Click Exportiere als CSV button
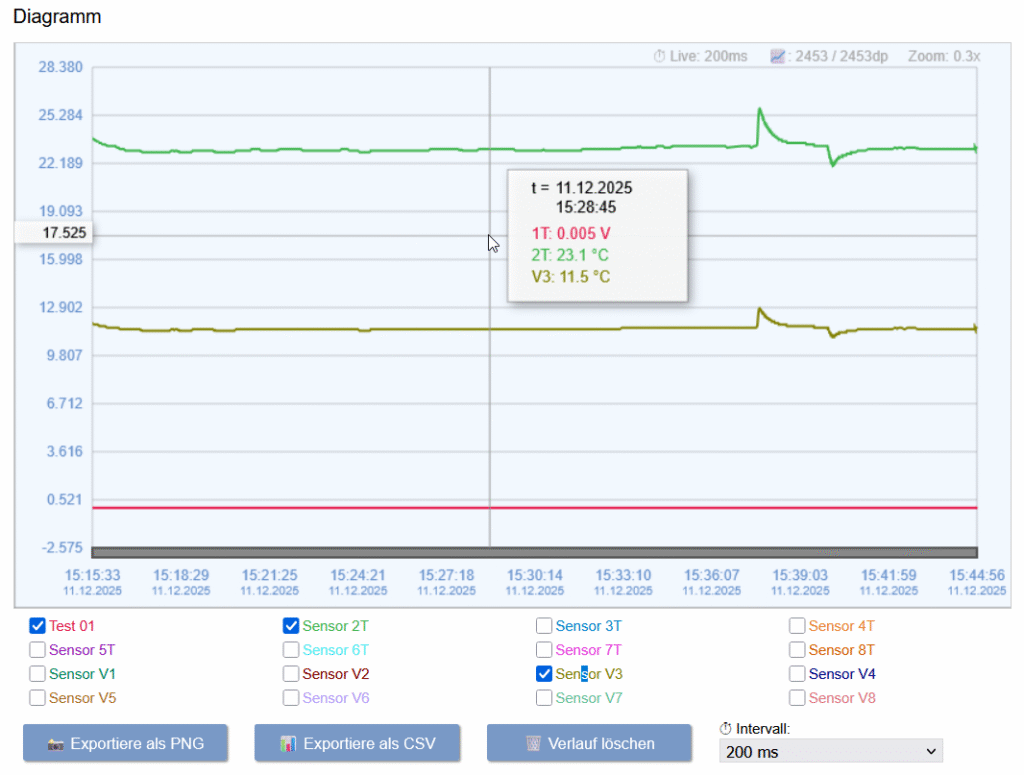 click(357, 743)
